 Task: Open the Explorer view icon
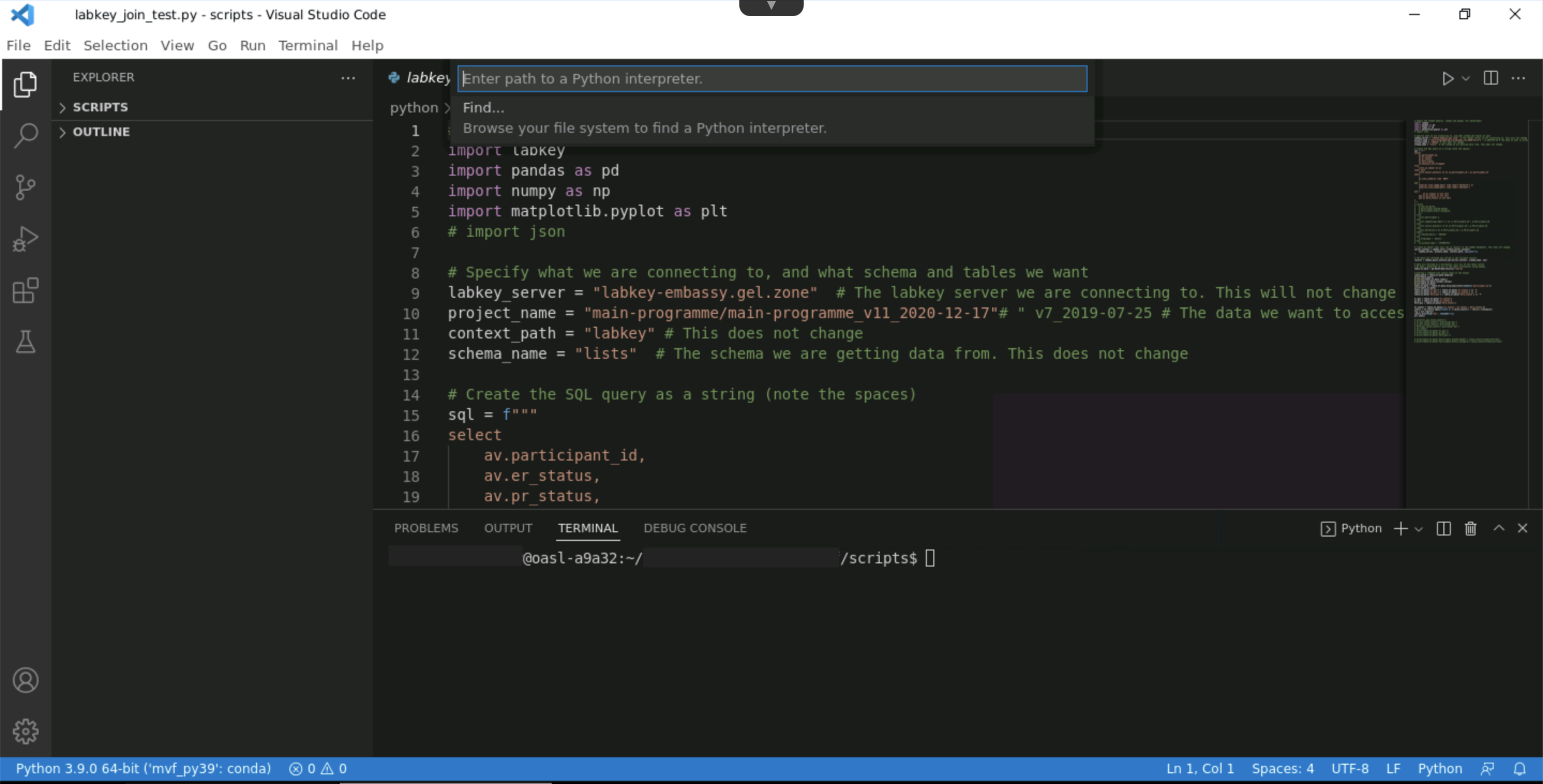pyautogui.click(x=25, y=84)
